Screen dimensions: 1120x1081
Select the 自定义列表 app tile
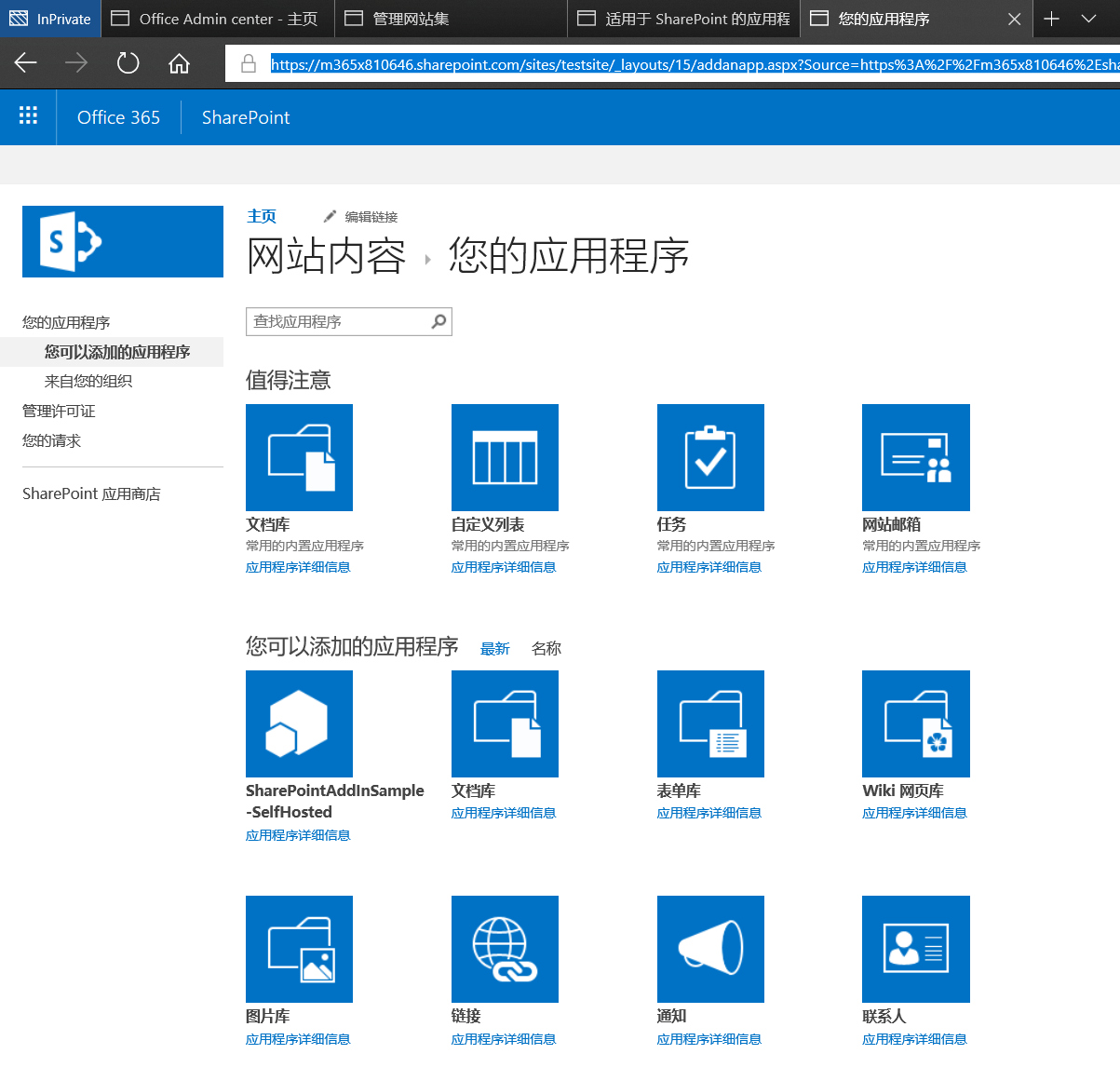(505, 457)
